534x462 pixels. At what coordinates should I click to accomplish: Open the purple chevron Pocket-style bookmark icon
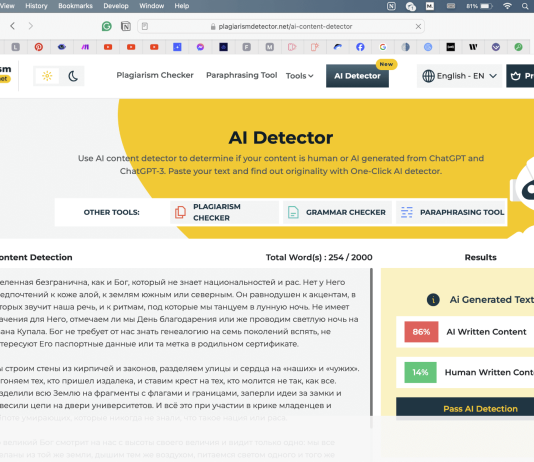point(496,47)
